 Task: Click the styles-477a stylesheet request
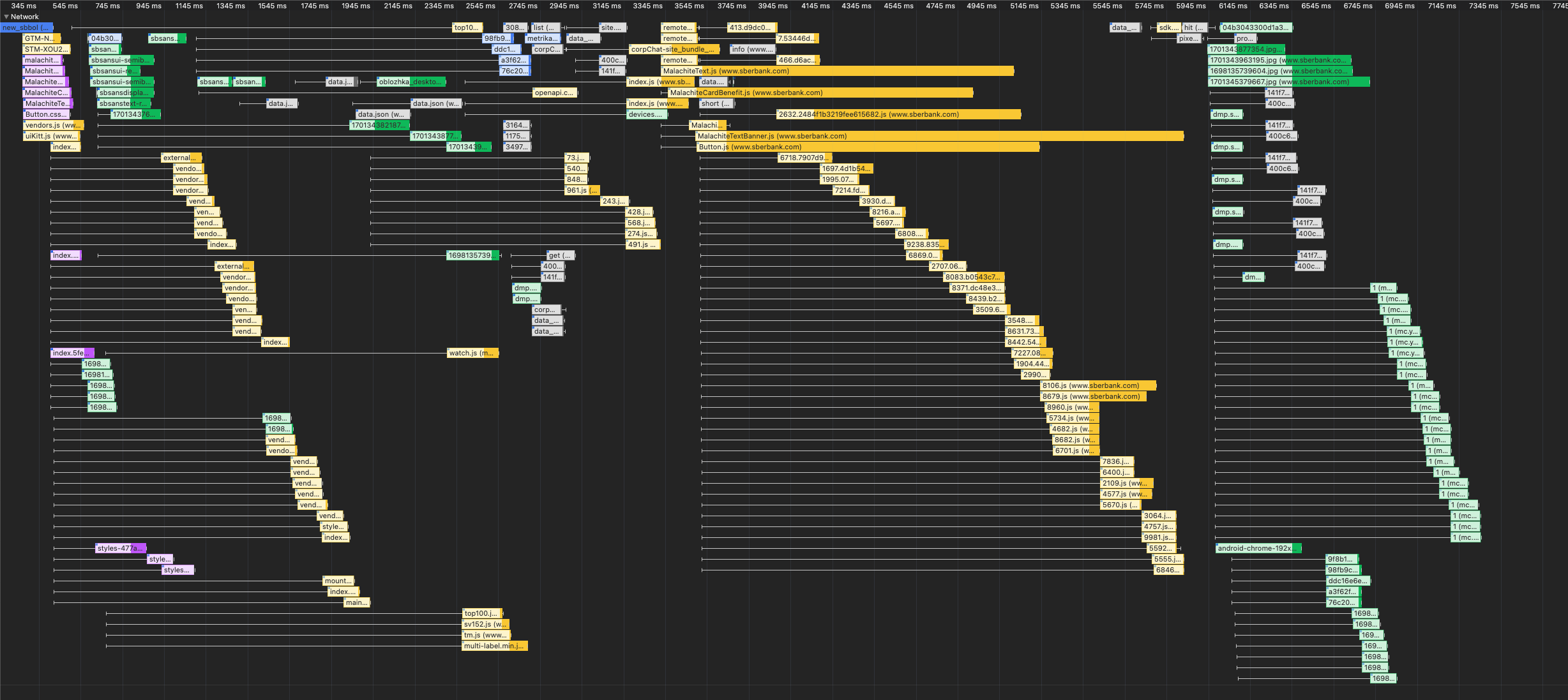(x=120, y=548)
